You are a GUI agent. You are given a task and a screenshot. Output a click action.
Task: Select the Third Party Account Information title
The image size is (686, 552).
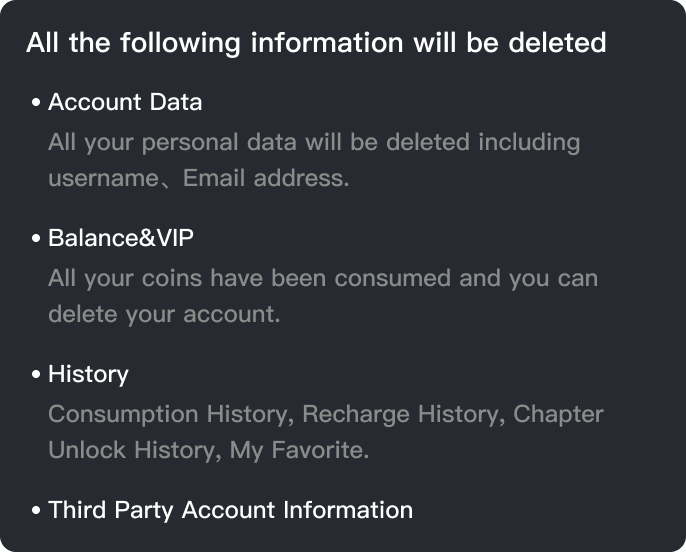(231, 510)
